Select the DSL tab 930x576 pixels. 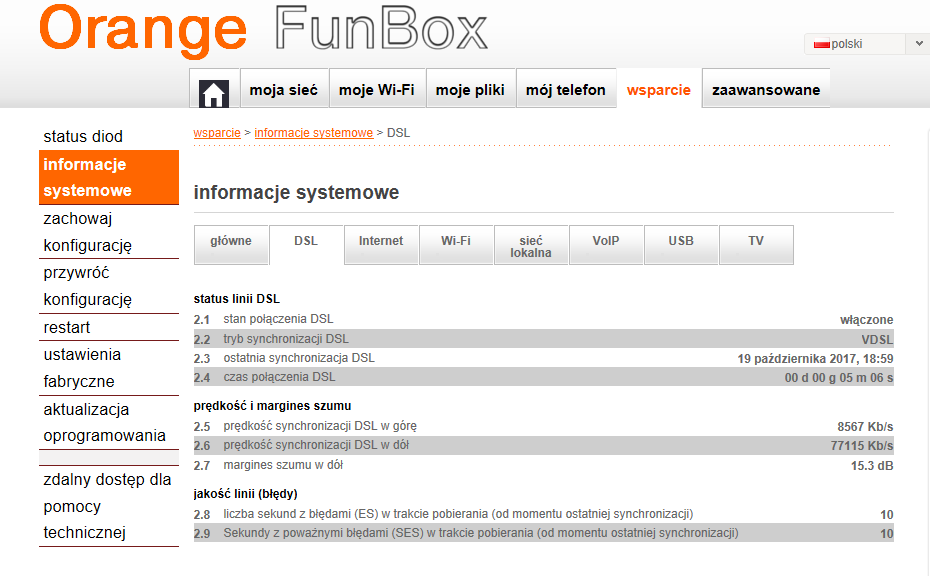[306, 244]
